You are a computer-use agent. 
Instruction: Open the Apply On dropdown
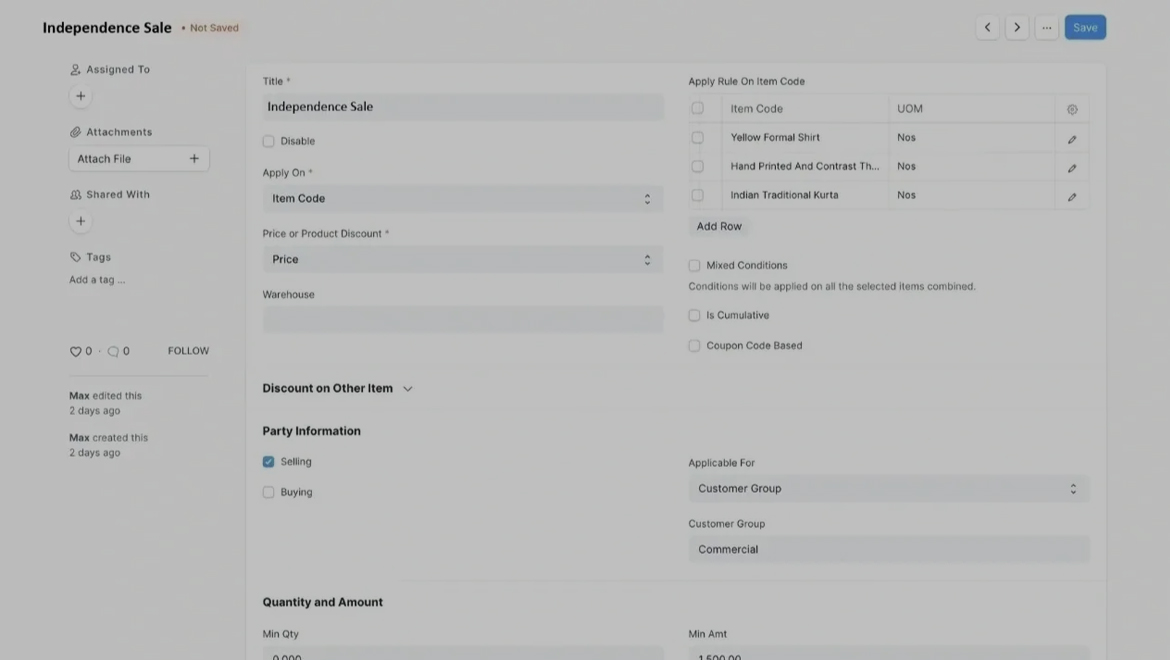[462, 198]
